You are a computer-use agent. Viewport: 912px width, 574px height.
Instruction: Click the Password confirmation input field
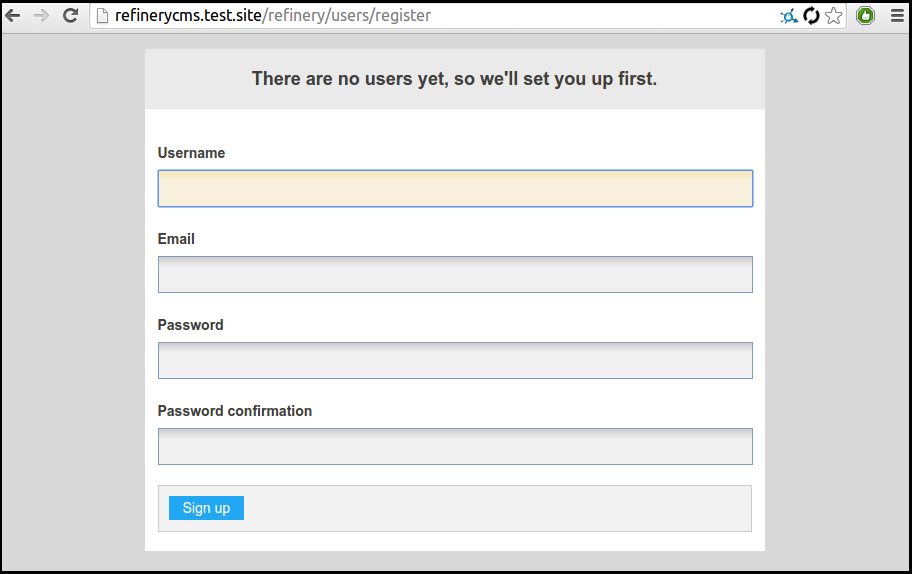point(455,447)
